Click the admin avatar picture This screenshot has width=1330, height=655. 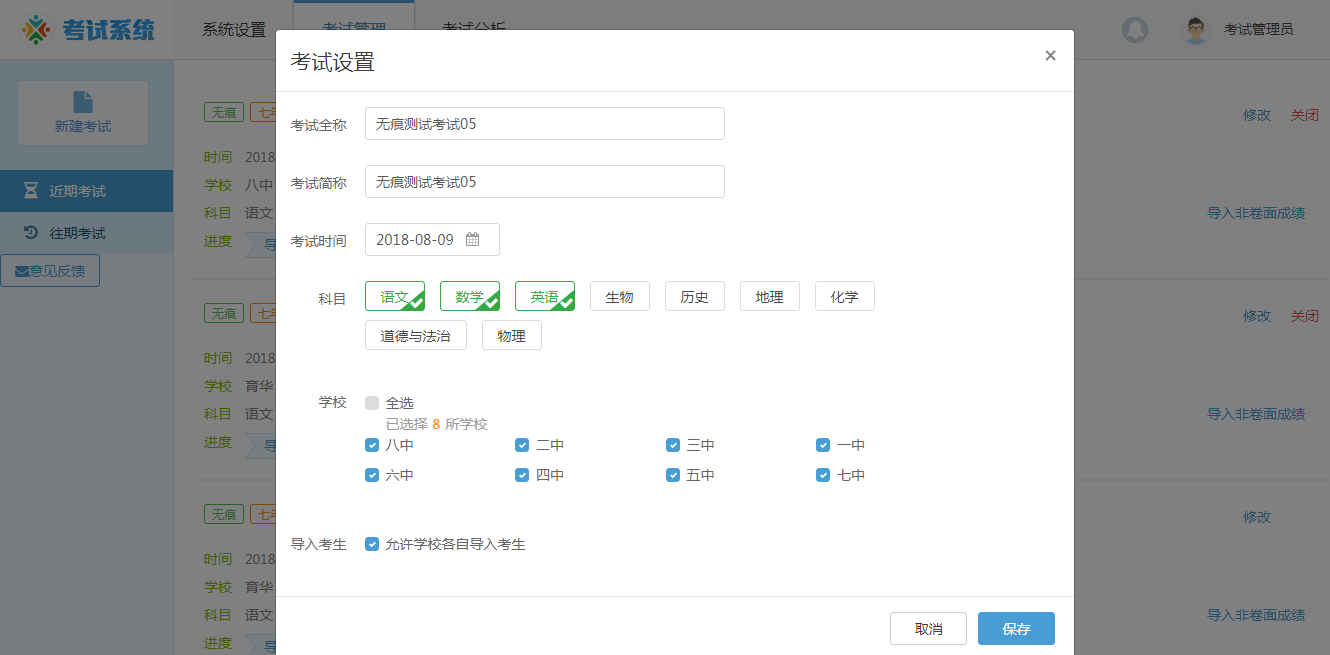tap(1196, 29)
